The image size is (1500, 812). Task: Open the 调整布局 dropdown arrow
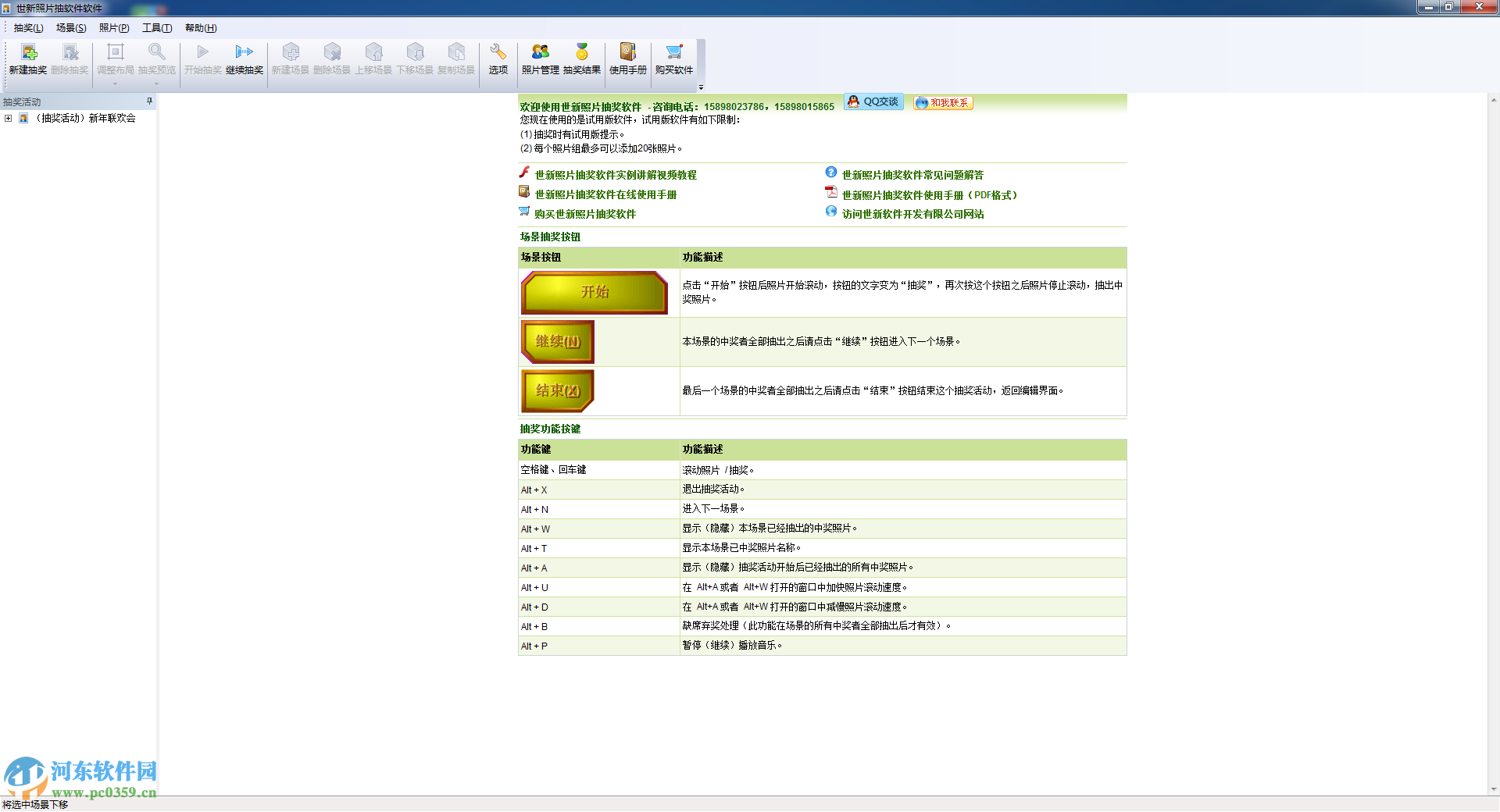[115, 84]
